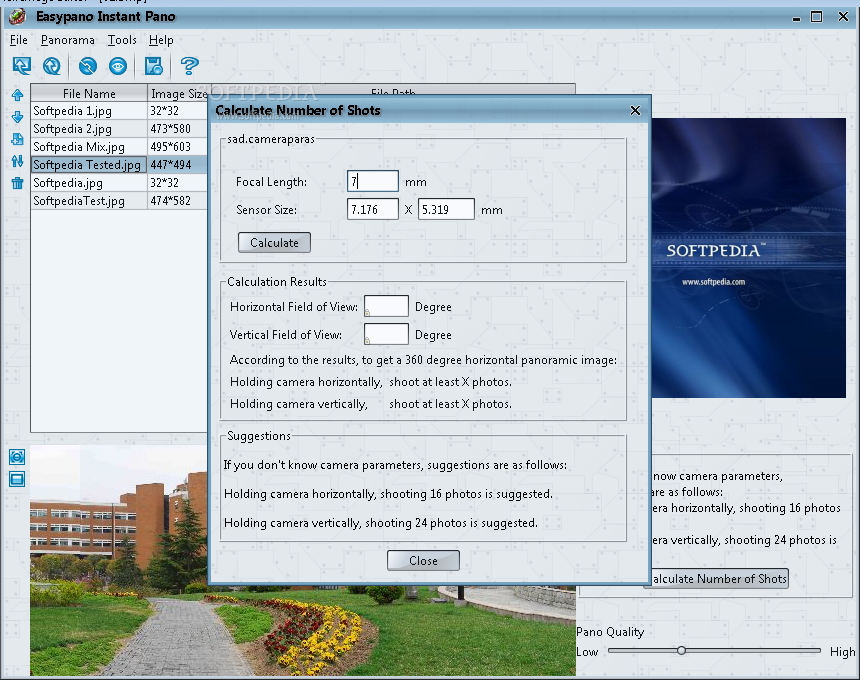Click the preview eye toolbar icon
The height and width of the screenshot is (680, 860).
(118, 66)
